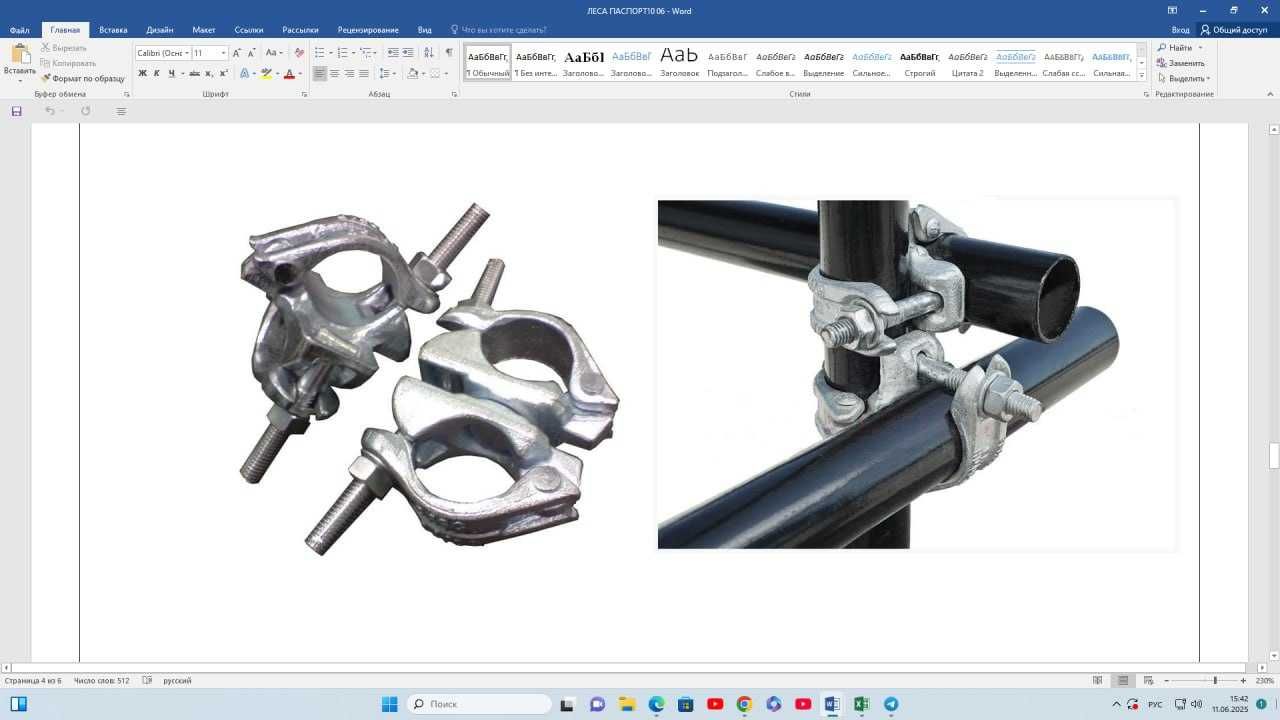Click the Общий доступ share button
This screenshot has height=720, width=1280.
point(1234,30)
